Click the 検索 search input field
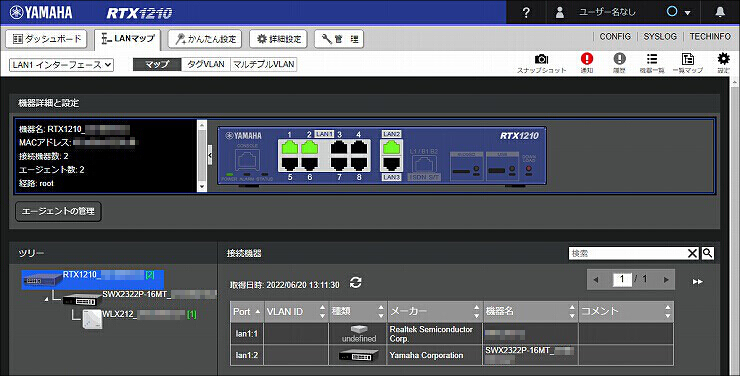The height and width of the screenshot is (376, 740). point(628,253)
